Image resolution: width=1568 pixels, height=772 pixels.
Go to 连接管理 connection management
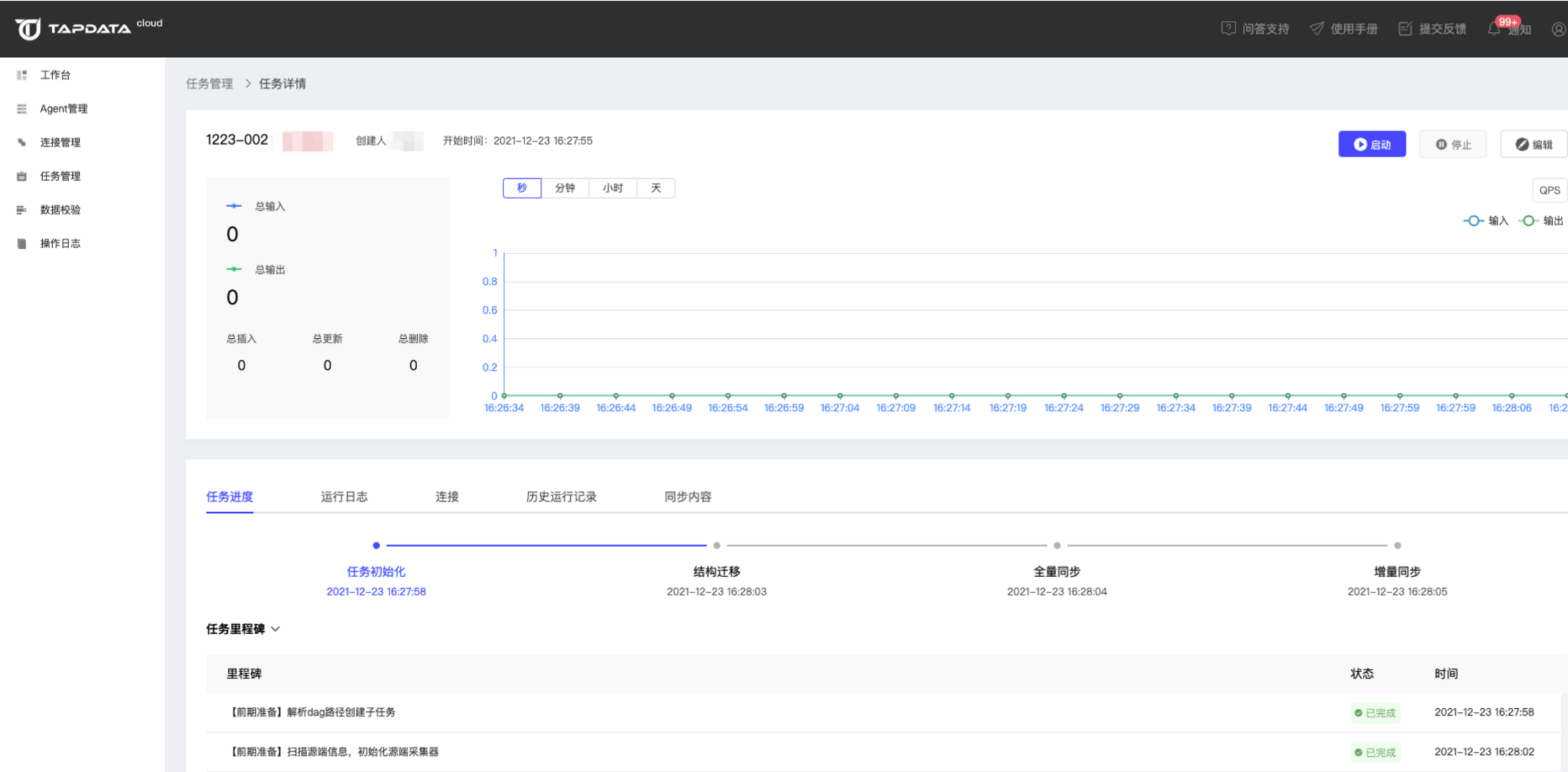pos(60,142)
